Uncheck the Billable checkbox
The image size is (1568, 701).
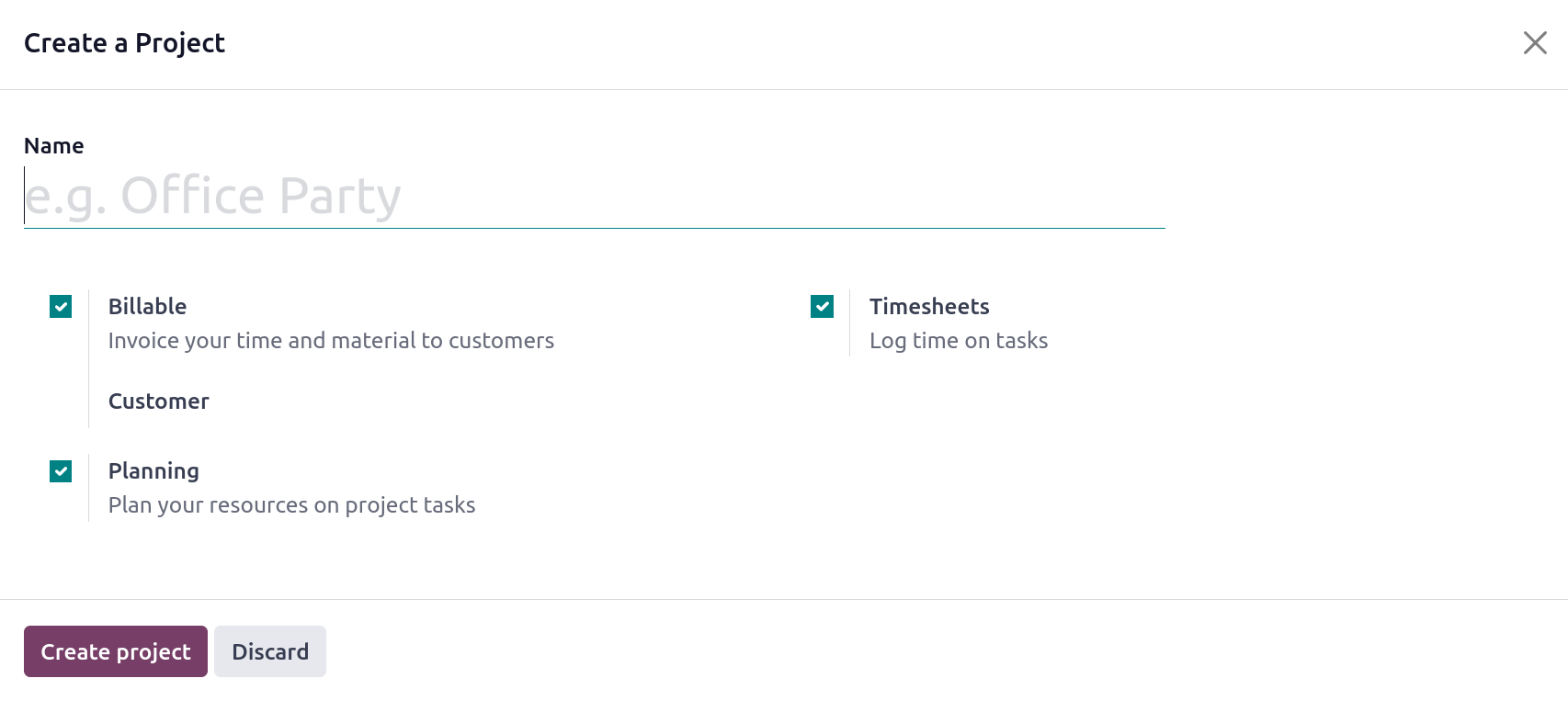[x=61, y=306]
